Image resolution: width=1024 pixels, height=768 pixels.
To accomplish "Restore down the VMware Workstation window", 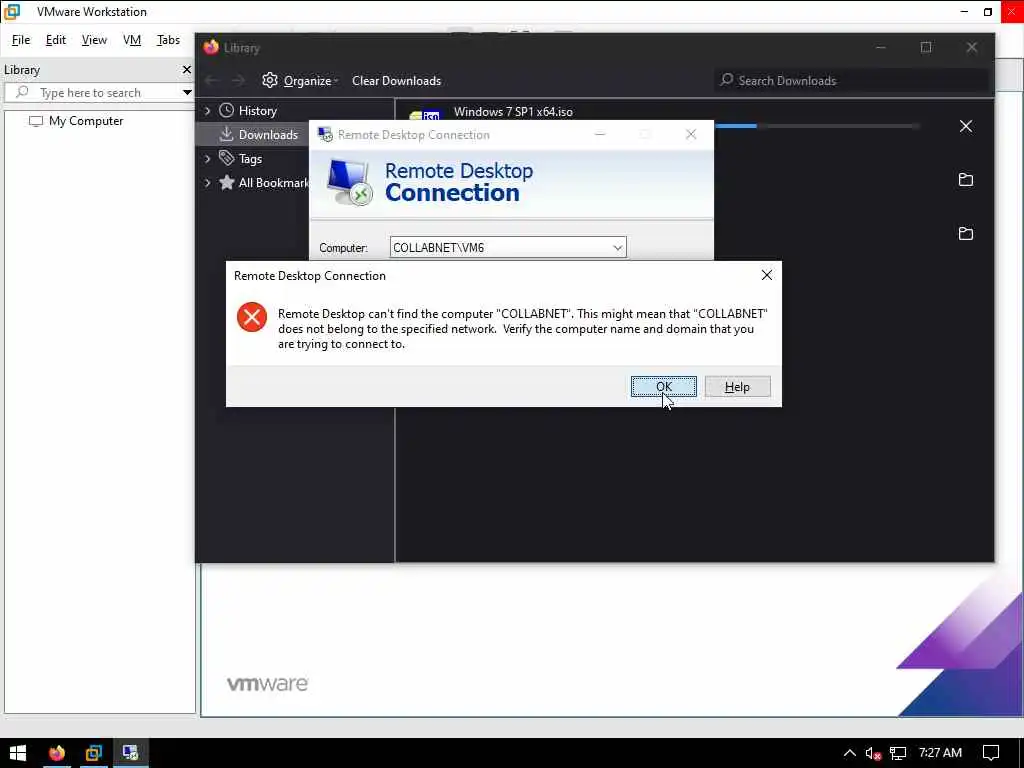I will point(987,12).
